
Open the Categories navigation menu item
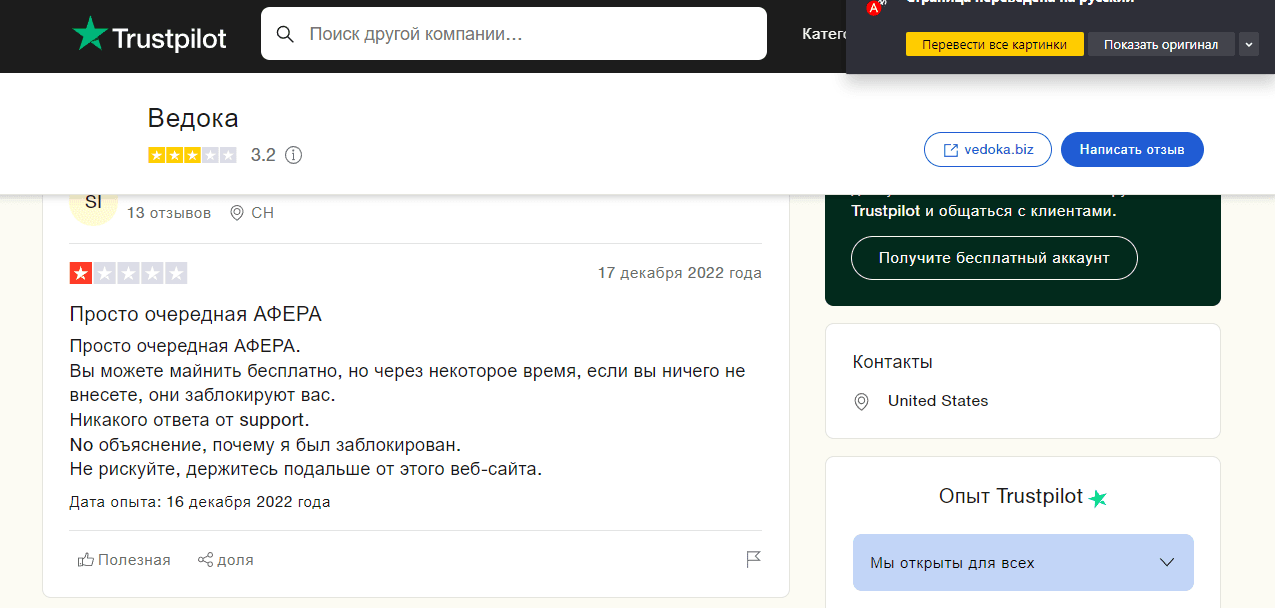[x=824, y=34]
